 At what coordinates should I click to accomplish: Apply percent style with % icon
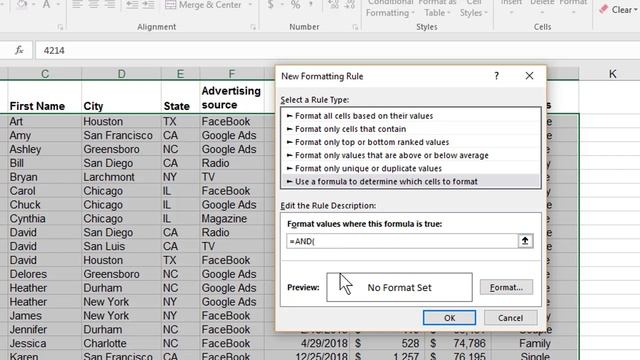point(296,4)
